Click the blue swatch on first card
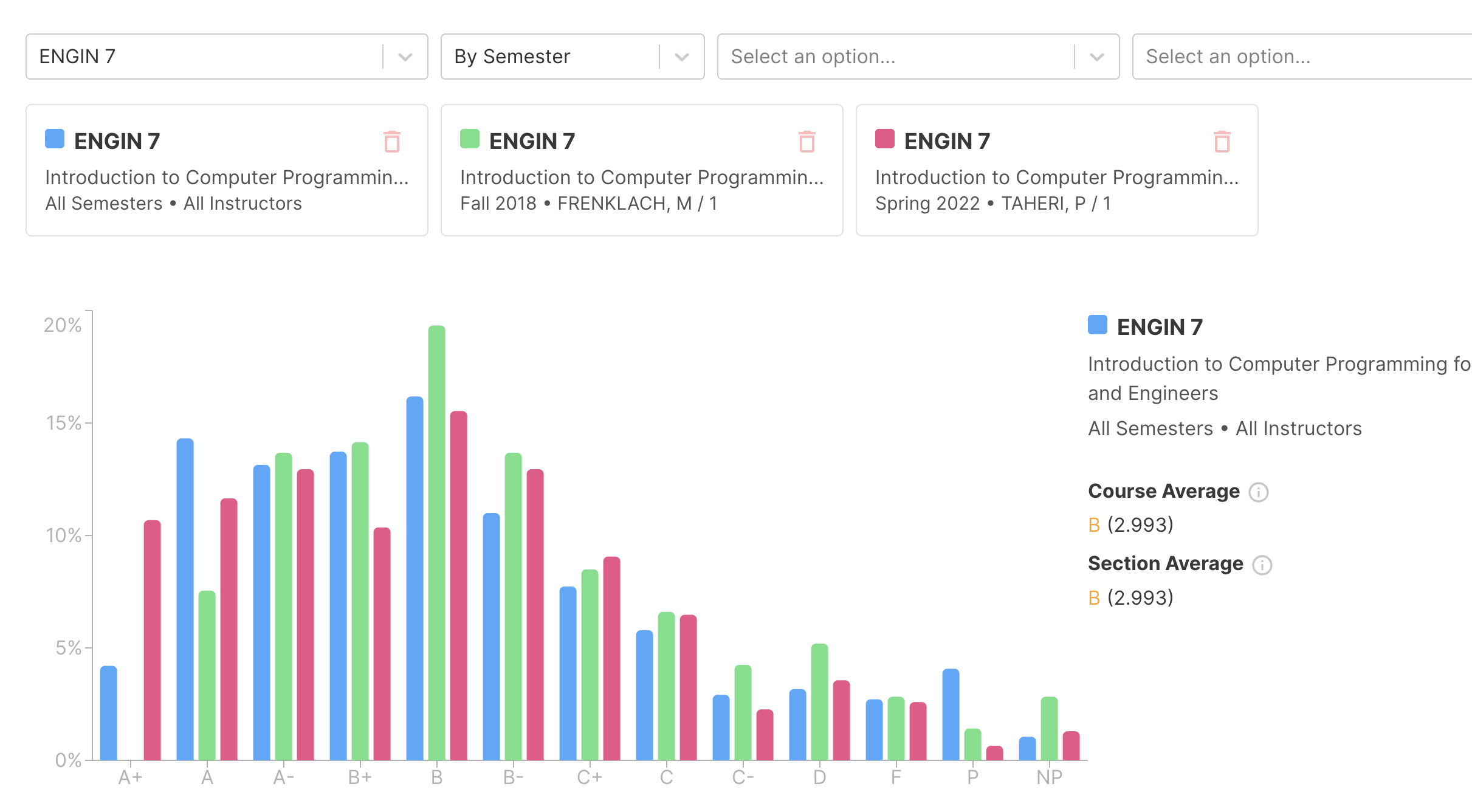 55,139
